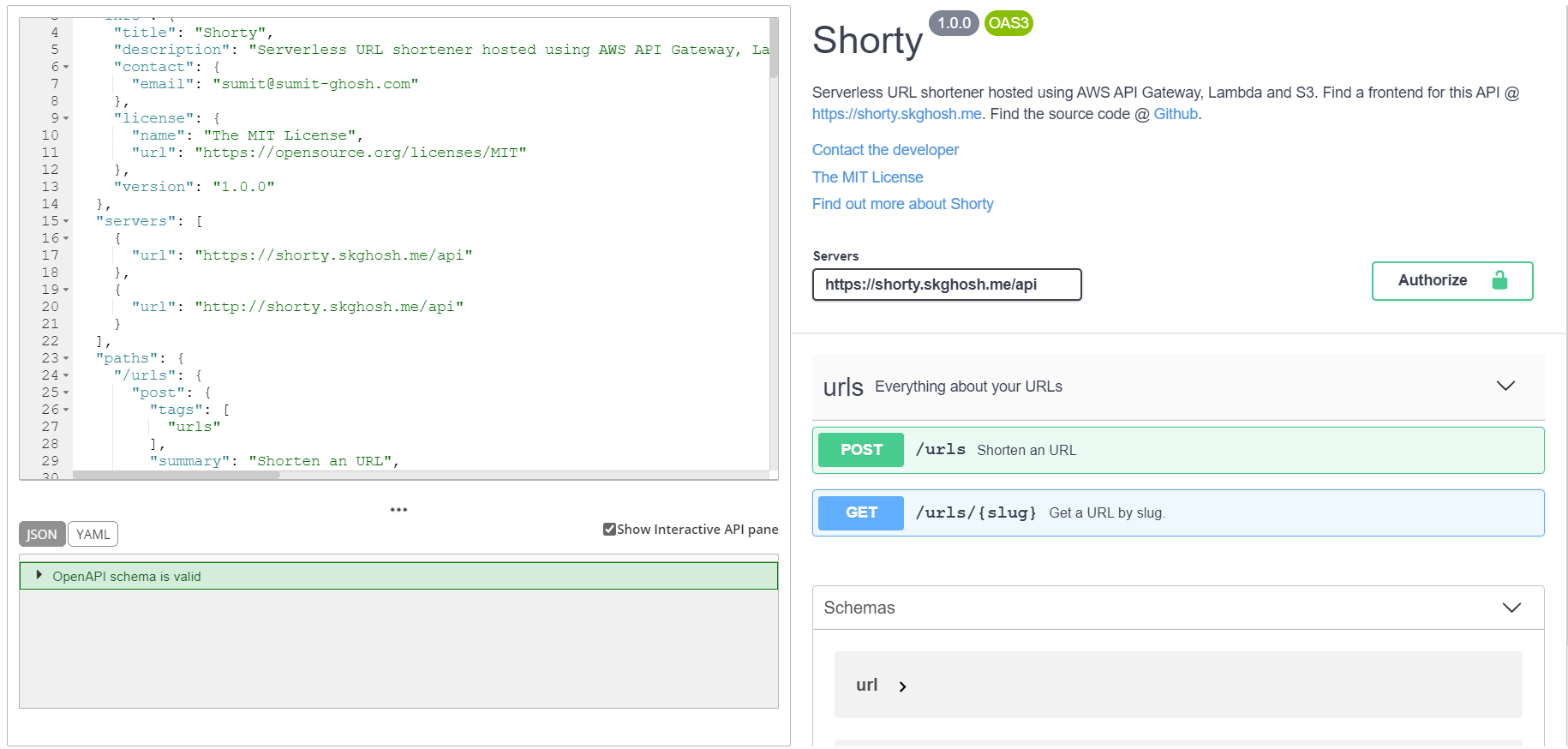
Task: Click the three-dot resize handle below editor
Action: tap(398, 510)
